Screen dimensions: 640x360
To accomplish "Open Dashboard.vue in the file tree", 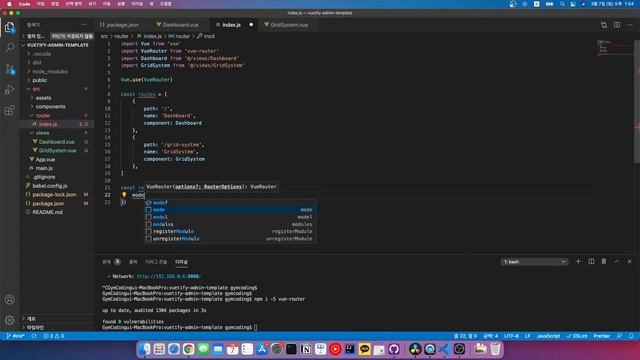I will (57, 142).
